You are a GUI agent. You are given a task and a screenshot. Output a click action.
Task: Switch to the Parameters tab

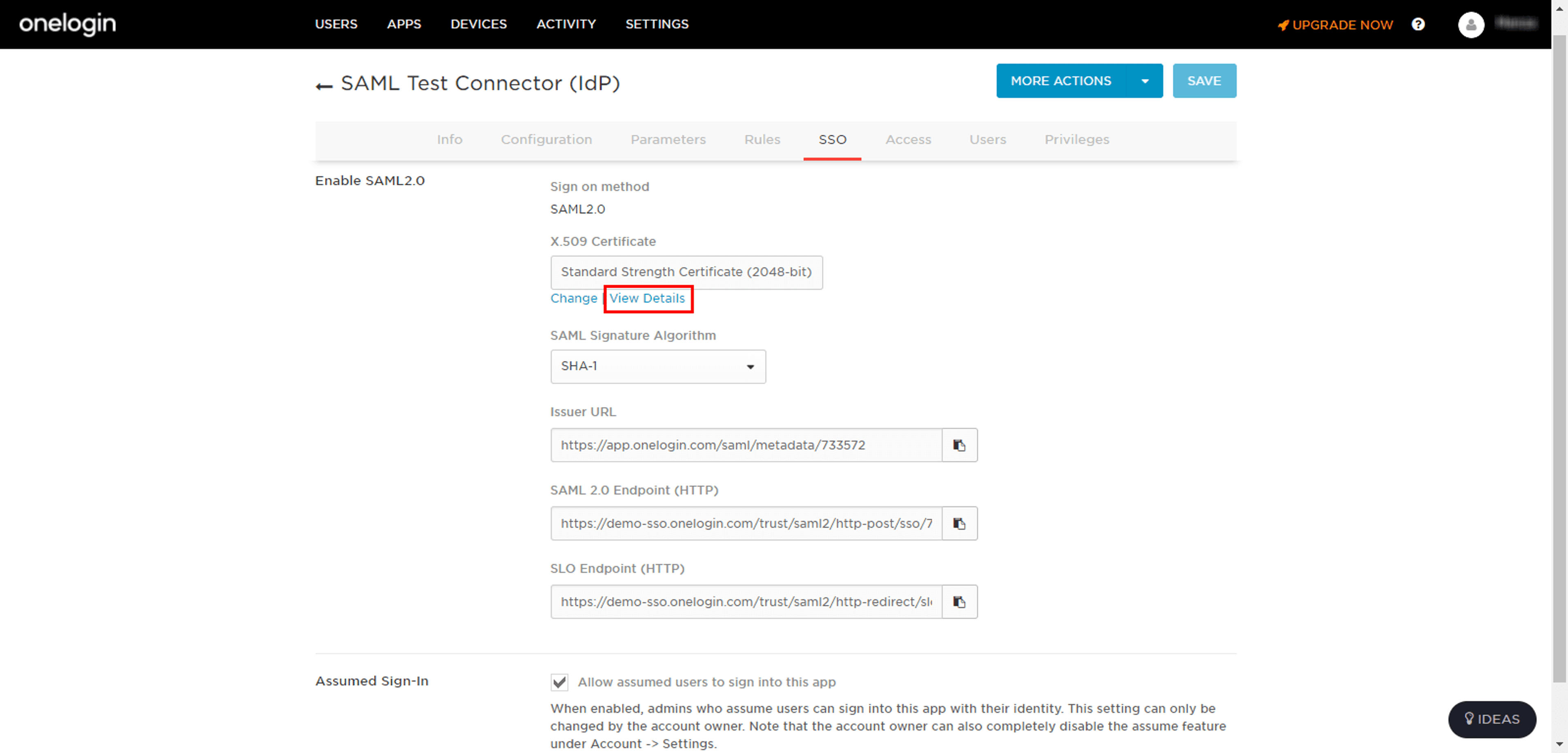[x=668, y=140]
